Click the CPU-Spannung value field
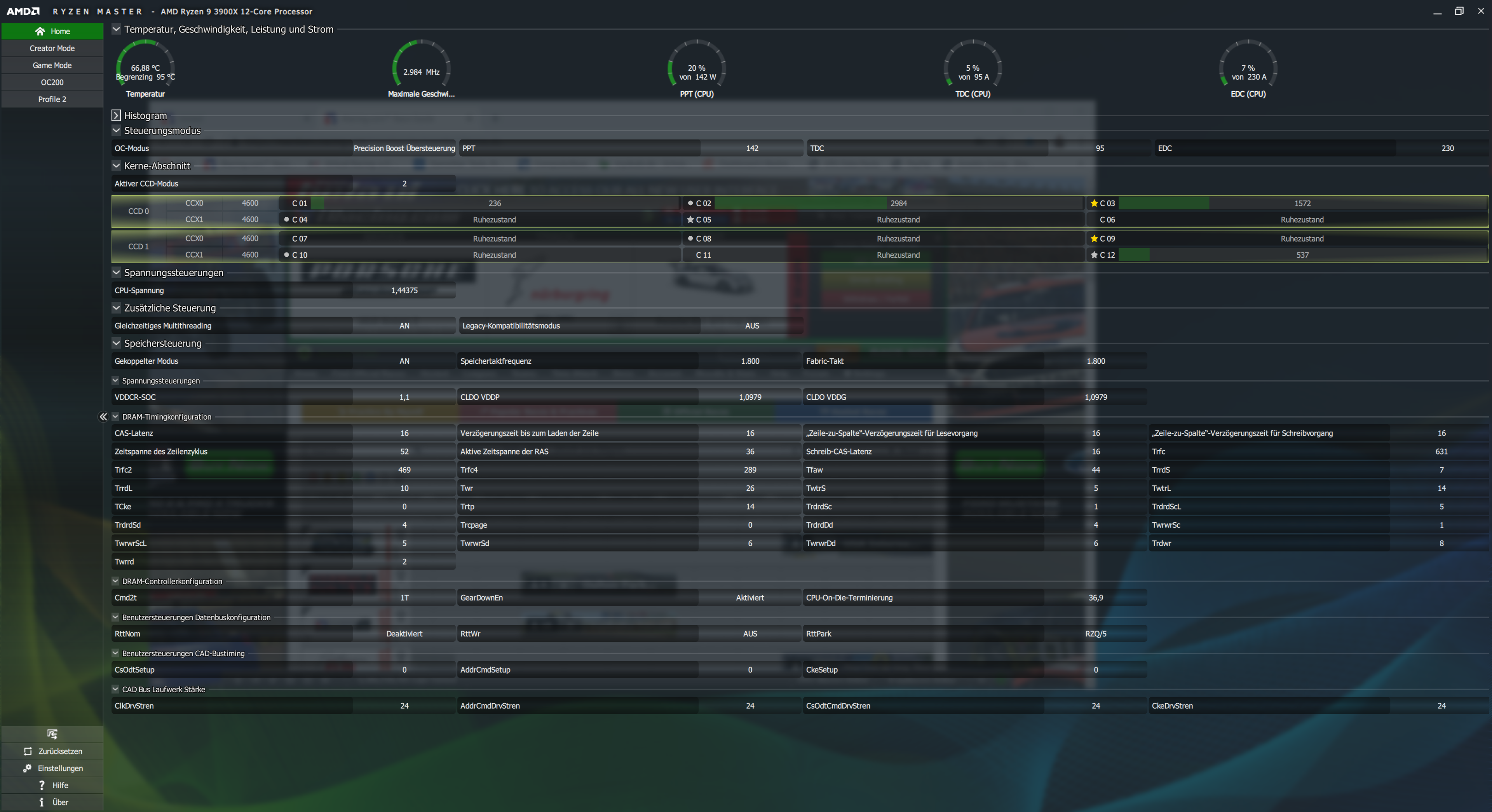The width and height of the screenshot is (1492, 812). click(x=404, y=290)
